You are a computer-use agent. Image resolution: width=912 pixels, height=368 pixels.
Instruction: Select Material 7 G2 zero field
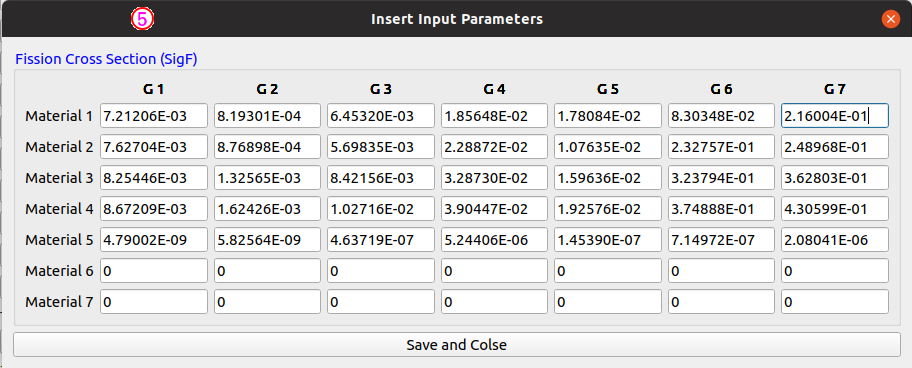point(268,302)
